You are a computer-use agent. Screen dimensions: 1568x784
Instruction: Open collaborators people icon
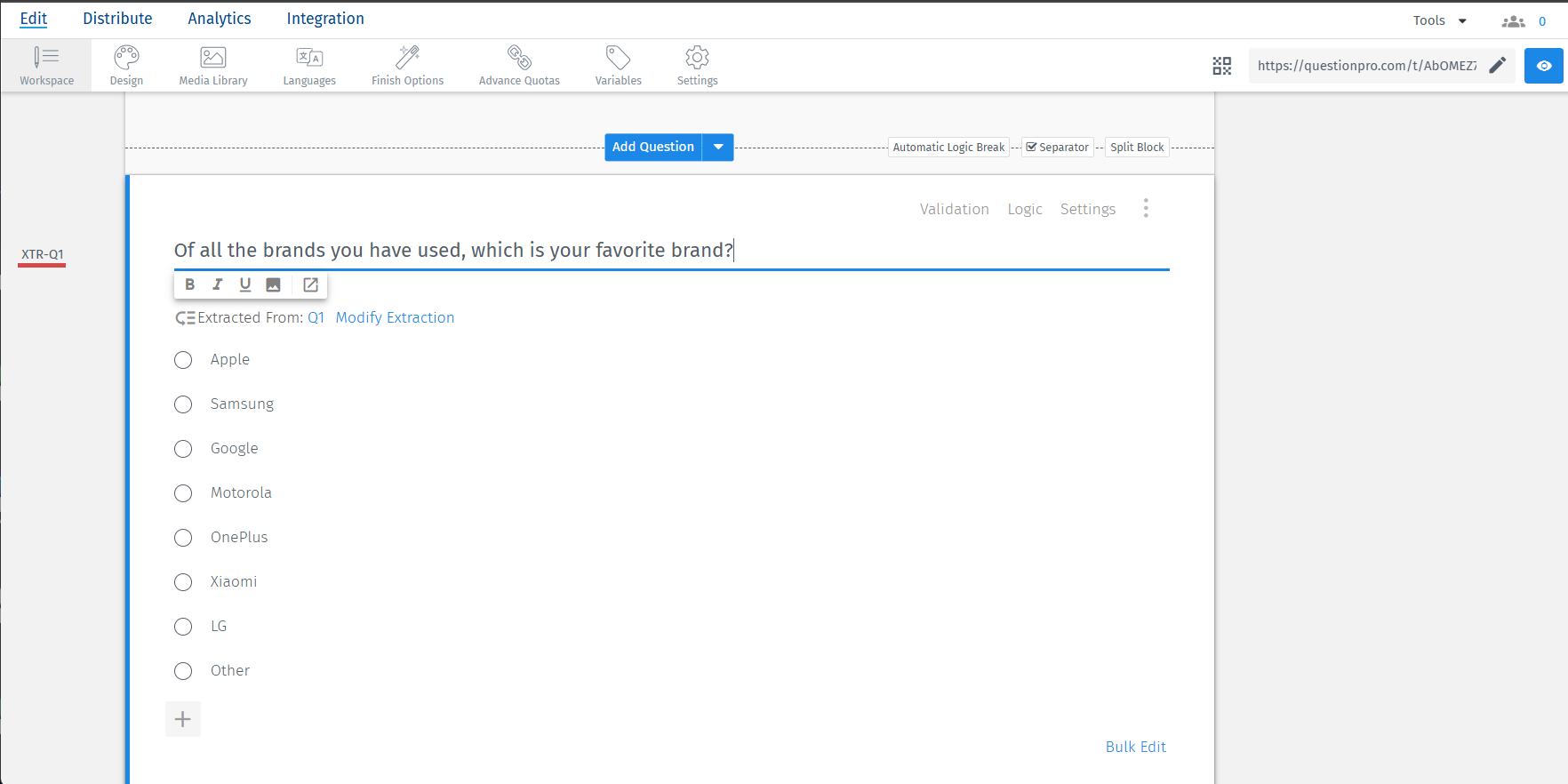1514,21
